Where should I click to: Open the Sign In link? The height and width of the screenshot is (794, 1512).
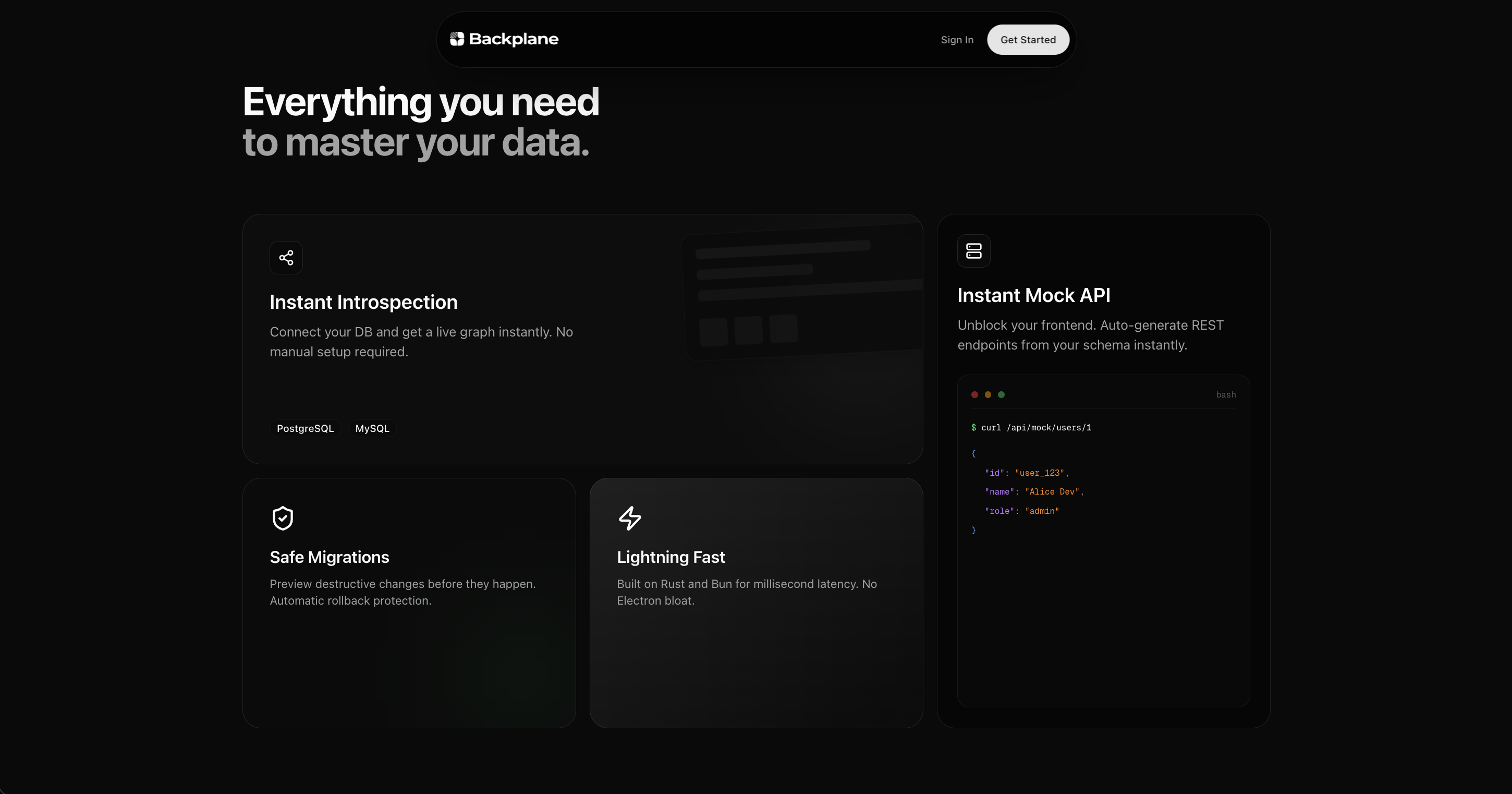(x=957, y=40)
